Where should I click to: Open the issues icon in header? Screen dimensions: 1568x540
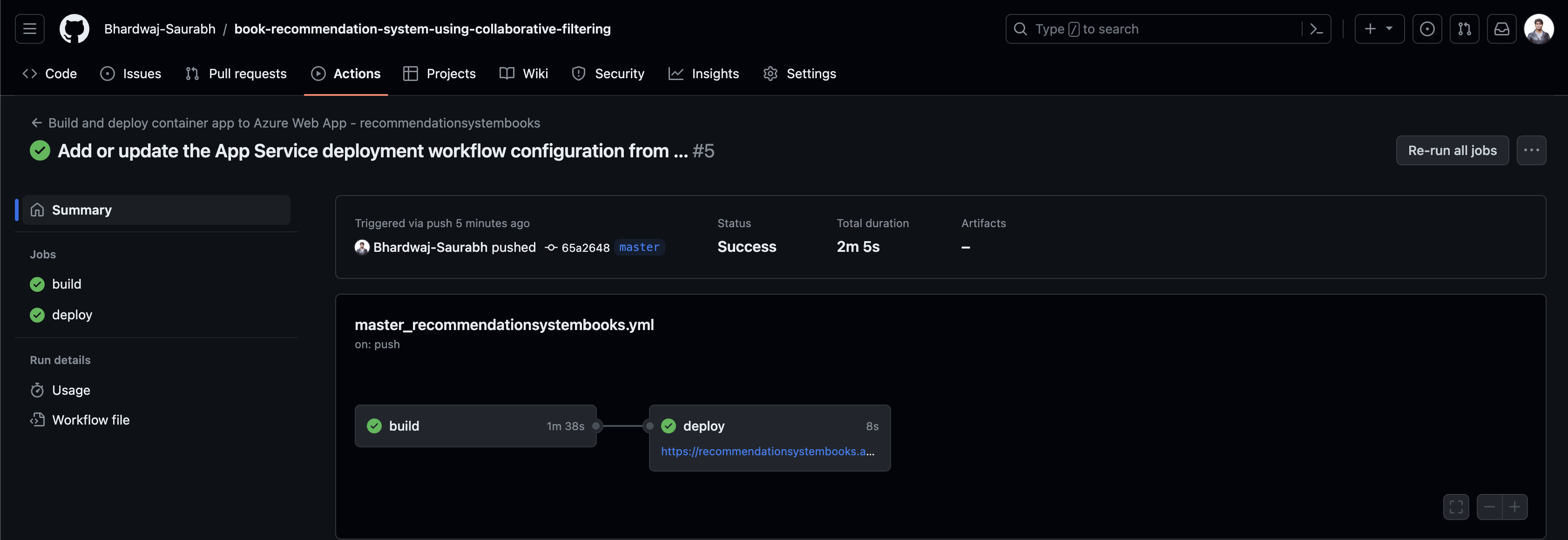click(x=1427, y=28)
